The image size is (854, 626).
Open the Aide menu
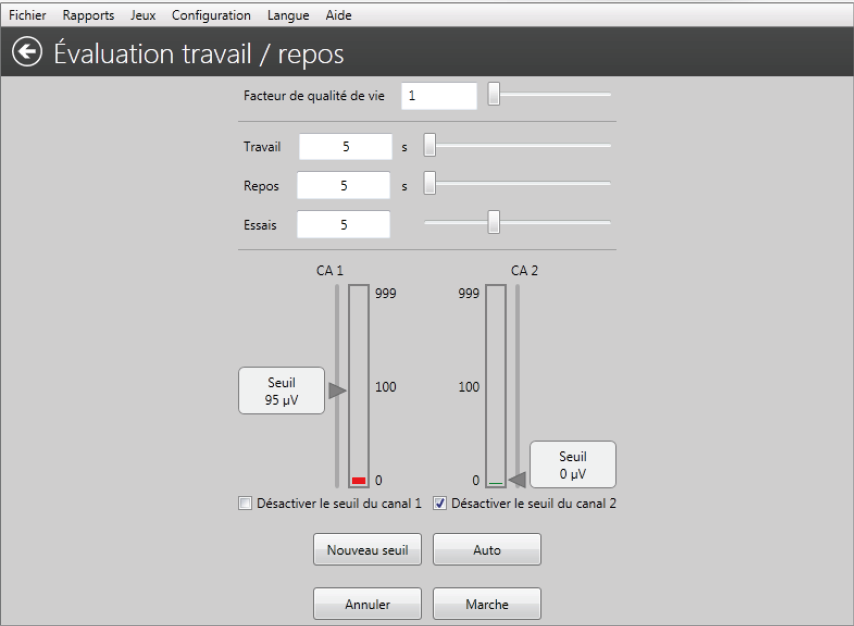(339, 15)
